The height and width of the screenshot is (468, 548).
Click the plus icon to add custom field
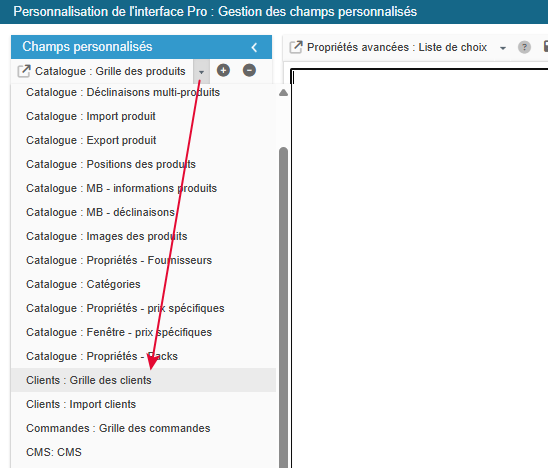[x=223, y=71]
